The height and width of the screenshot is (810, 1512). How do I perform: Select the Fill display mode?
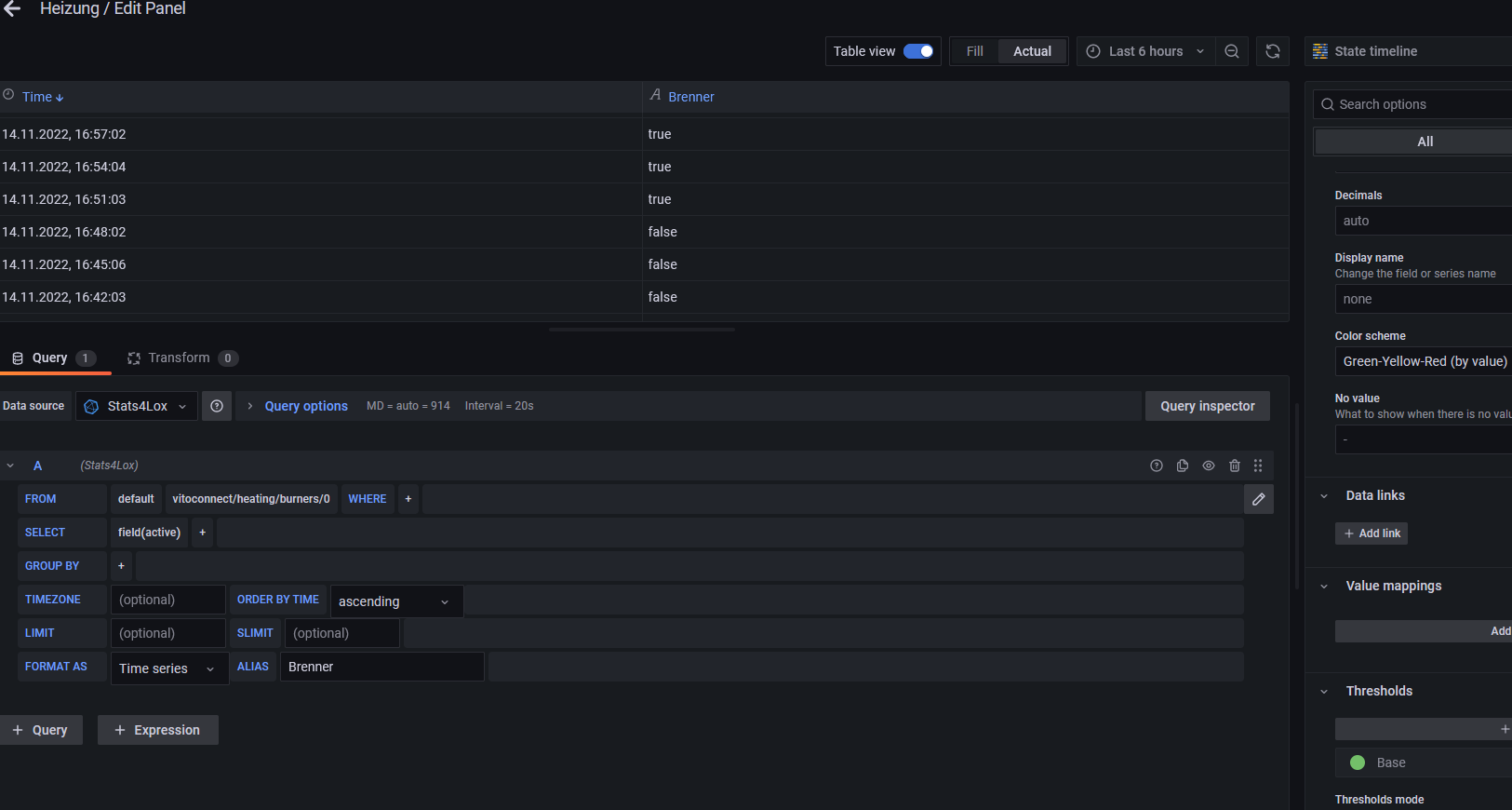pyautogui.click(x=974, y=51)
